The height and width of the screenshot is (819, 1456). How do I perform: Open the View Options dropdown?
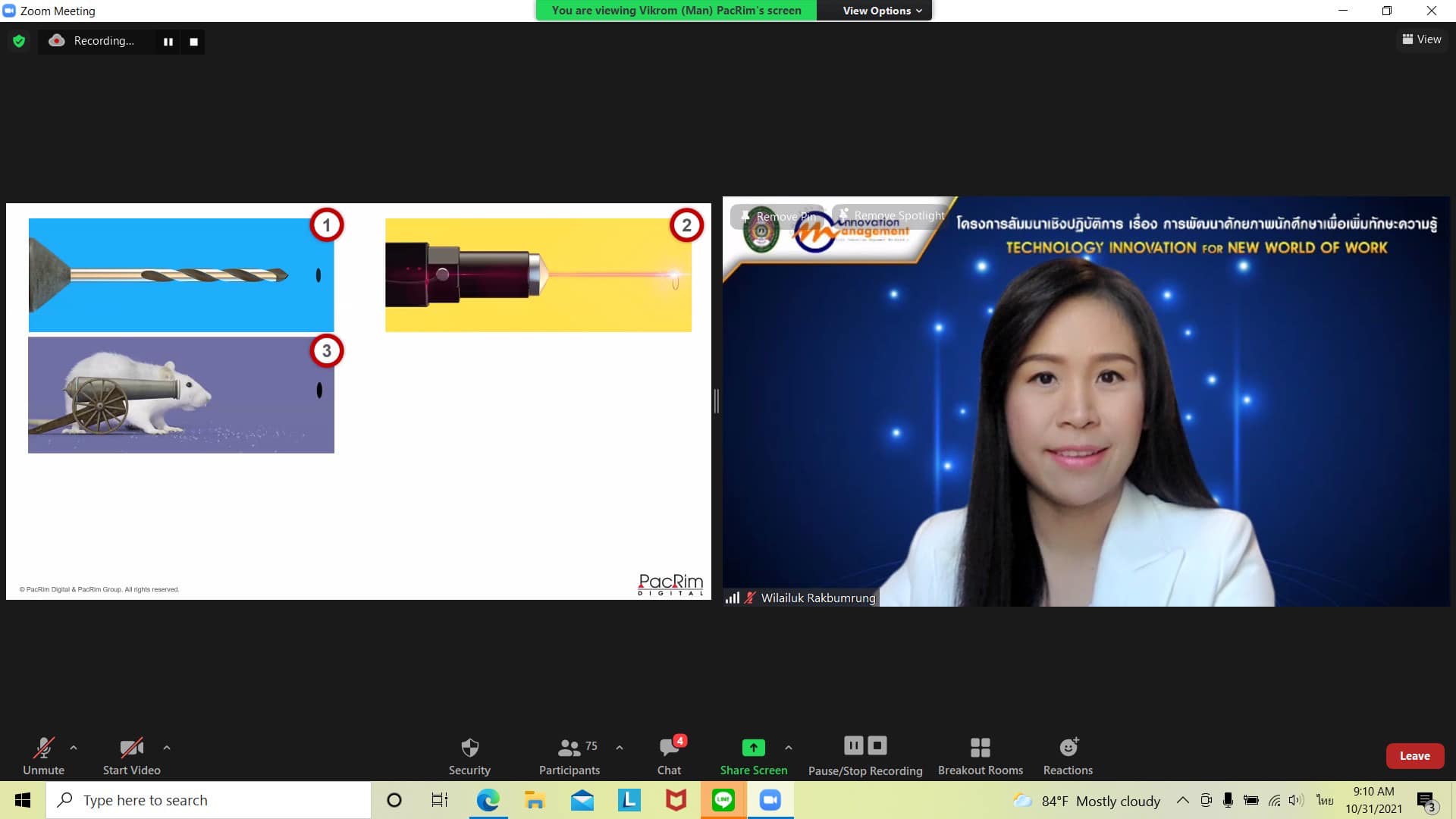pyautogui.click(x=882, y=11)
